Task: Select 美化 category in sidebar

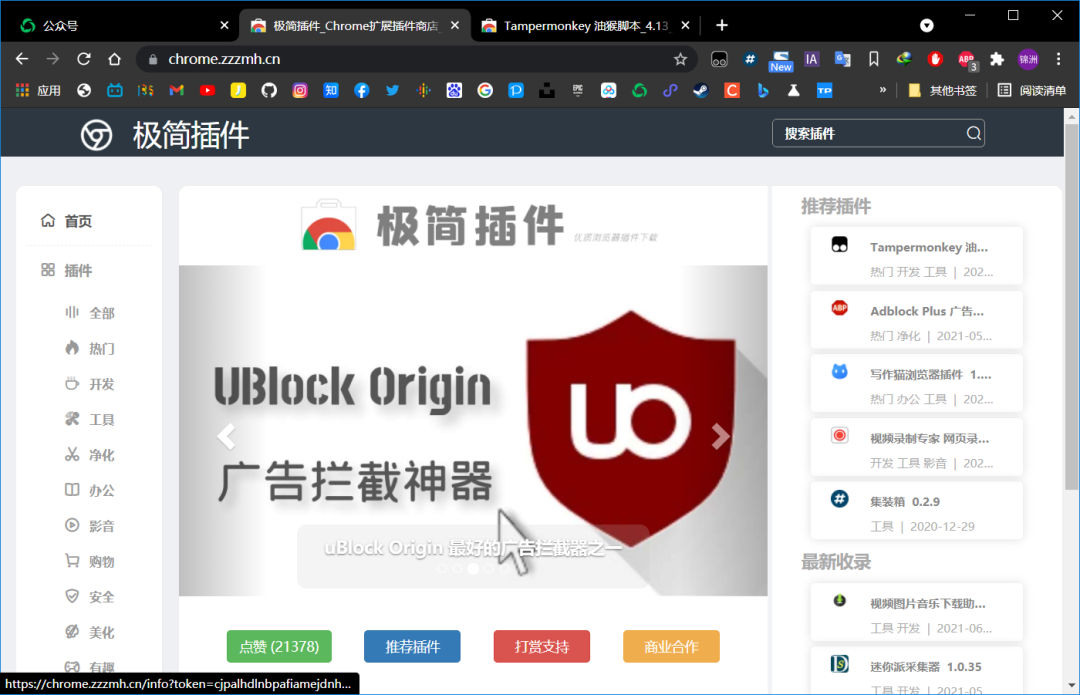Action: pos(90,632)
